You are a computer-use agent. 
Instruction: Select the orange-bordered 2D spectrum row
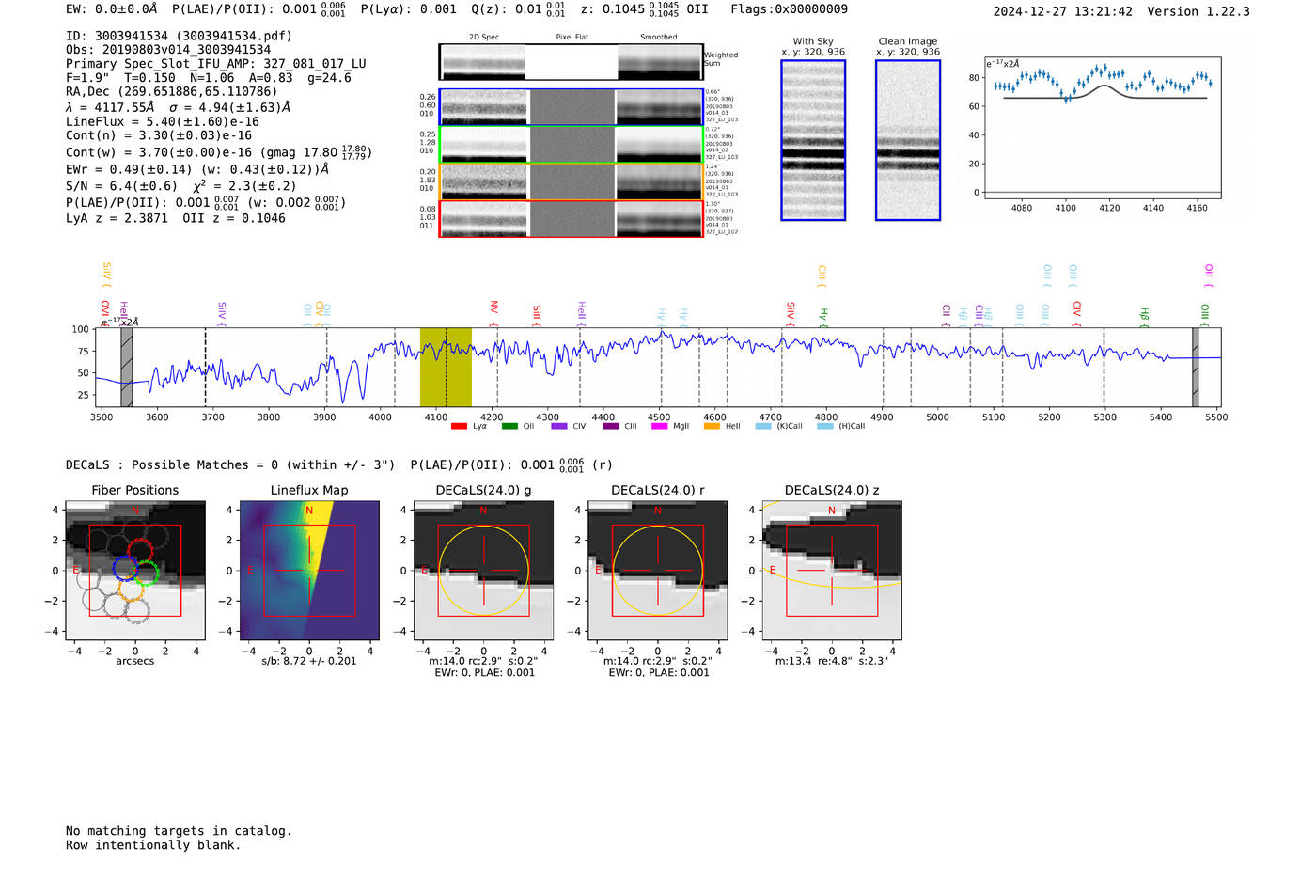[572, 181]
